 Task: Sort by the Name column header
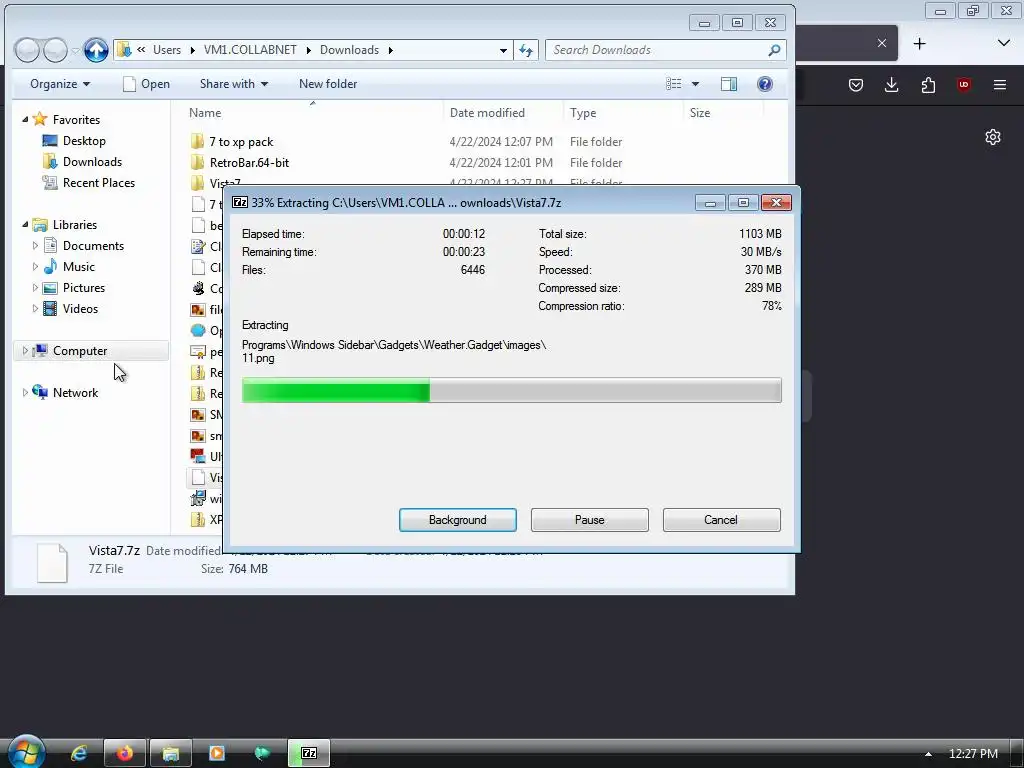click(x=205, y=113)
